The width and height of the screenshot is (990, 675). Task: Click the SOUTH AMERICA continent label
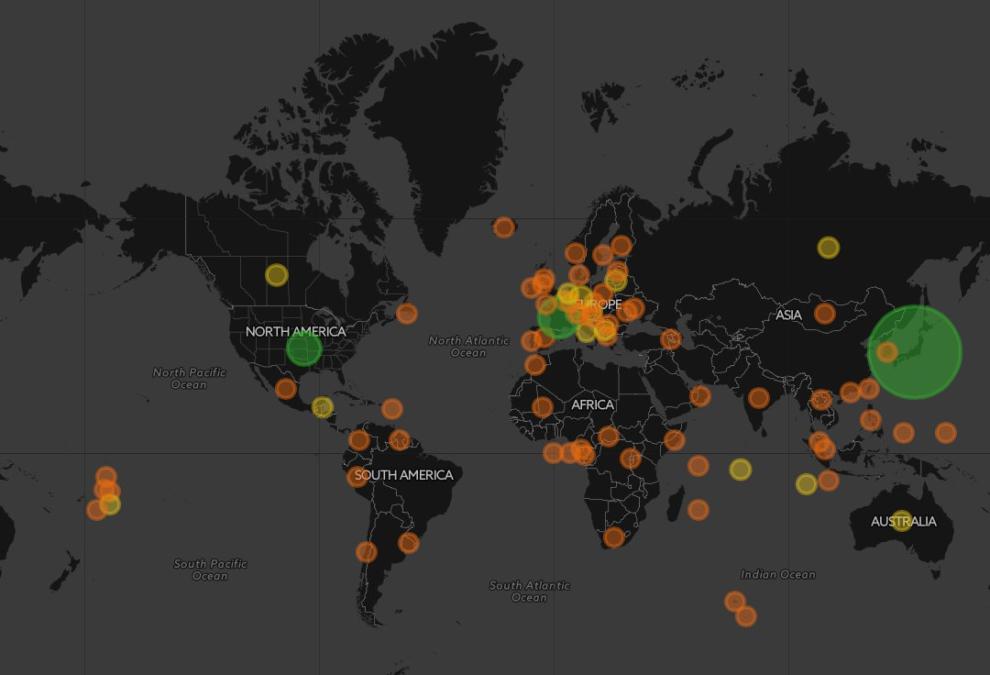403,475
